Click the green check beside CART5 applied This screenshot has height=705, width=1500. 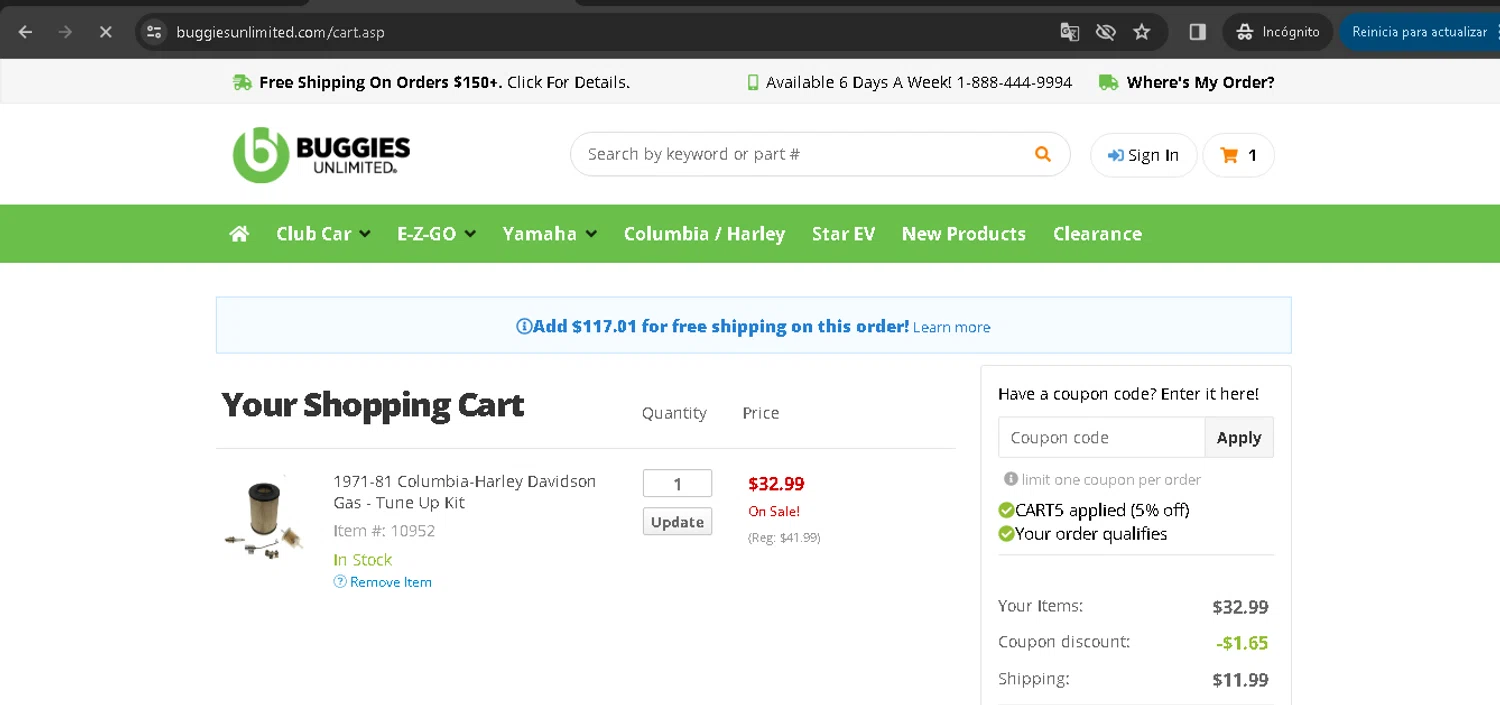pos(1006,510)
